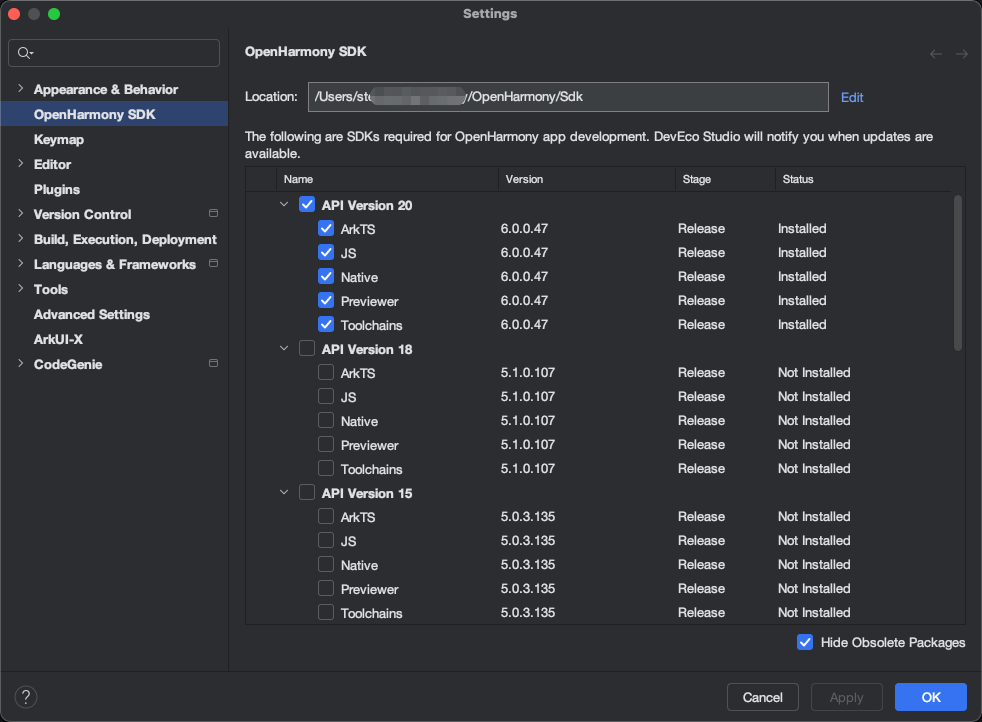Check Toolchains 5.0.3.135 checkbox
This screenshot has width=982, height=722.
tap(326, 612)
